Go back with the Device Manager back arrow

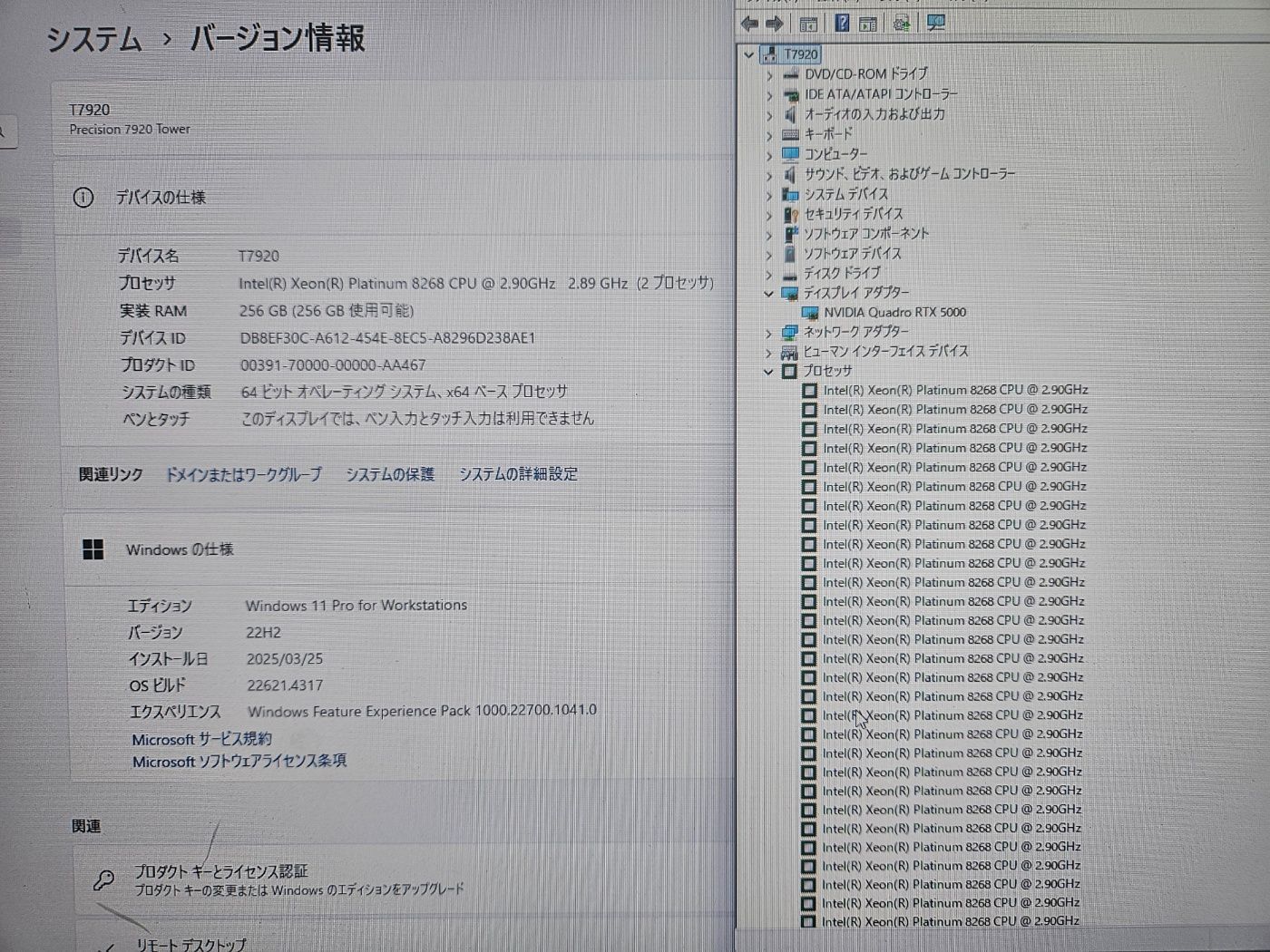click(x=749, y=24)
